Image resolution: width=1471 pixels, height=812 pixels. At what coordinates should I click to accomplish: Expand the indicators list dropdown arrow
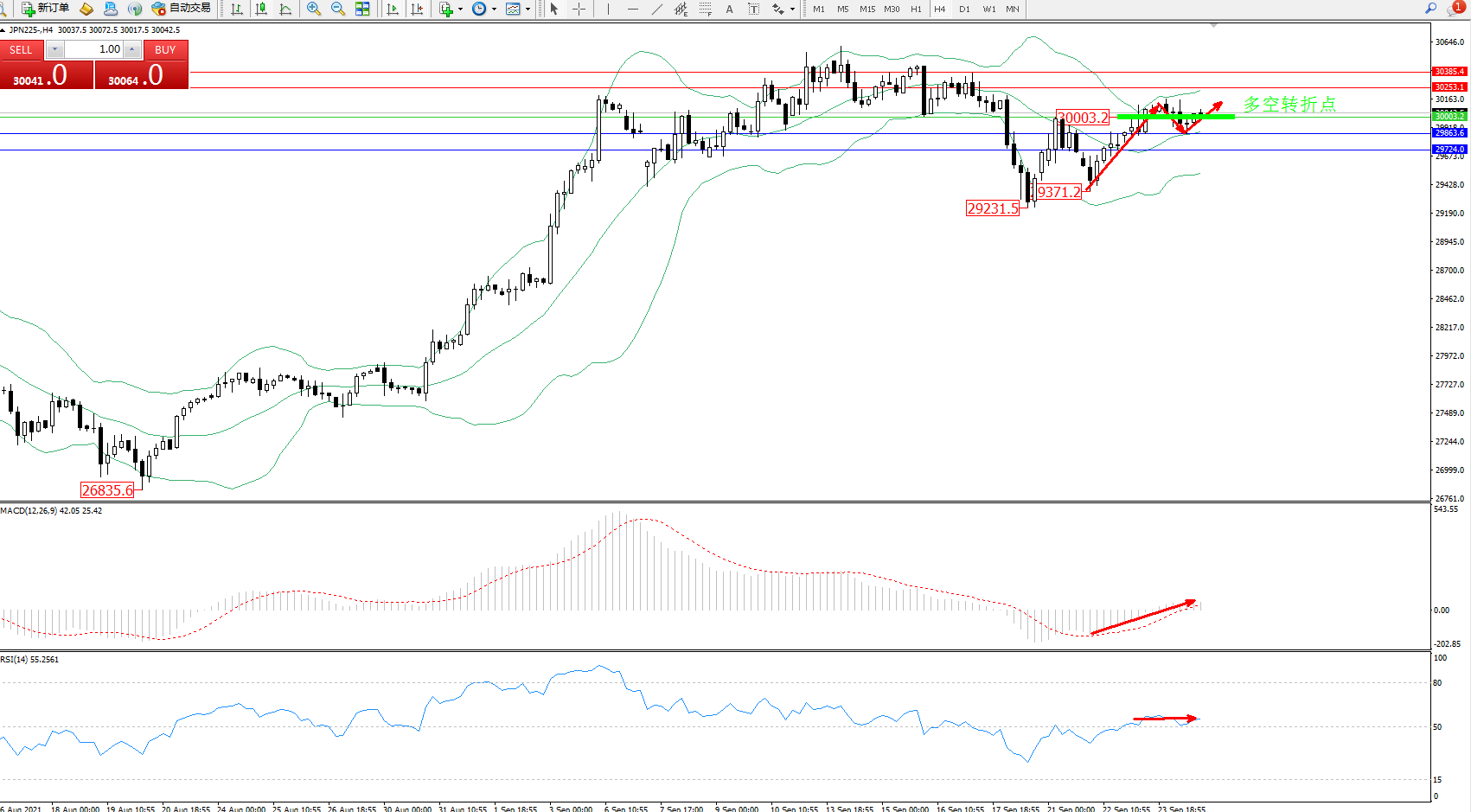[x=460, y=9]
